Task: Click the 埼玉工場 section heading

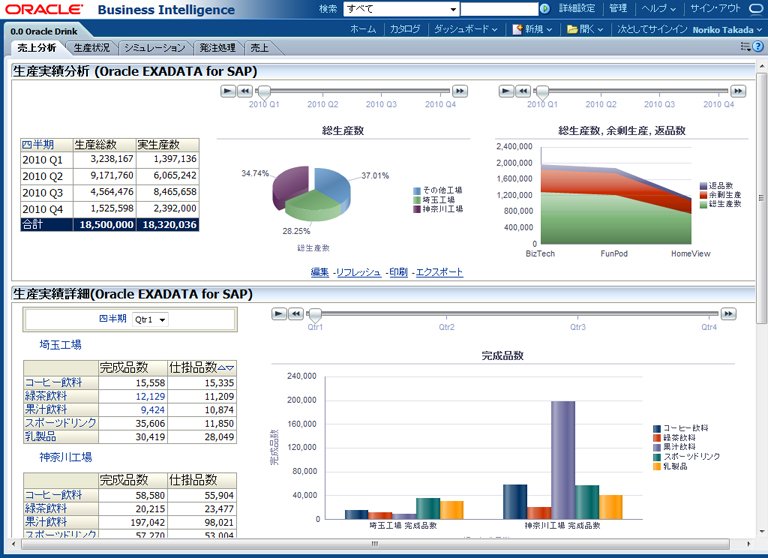Action: click(x=60, y=345)
